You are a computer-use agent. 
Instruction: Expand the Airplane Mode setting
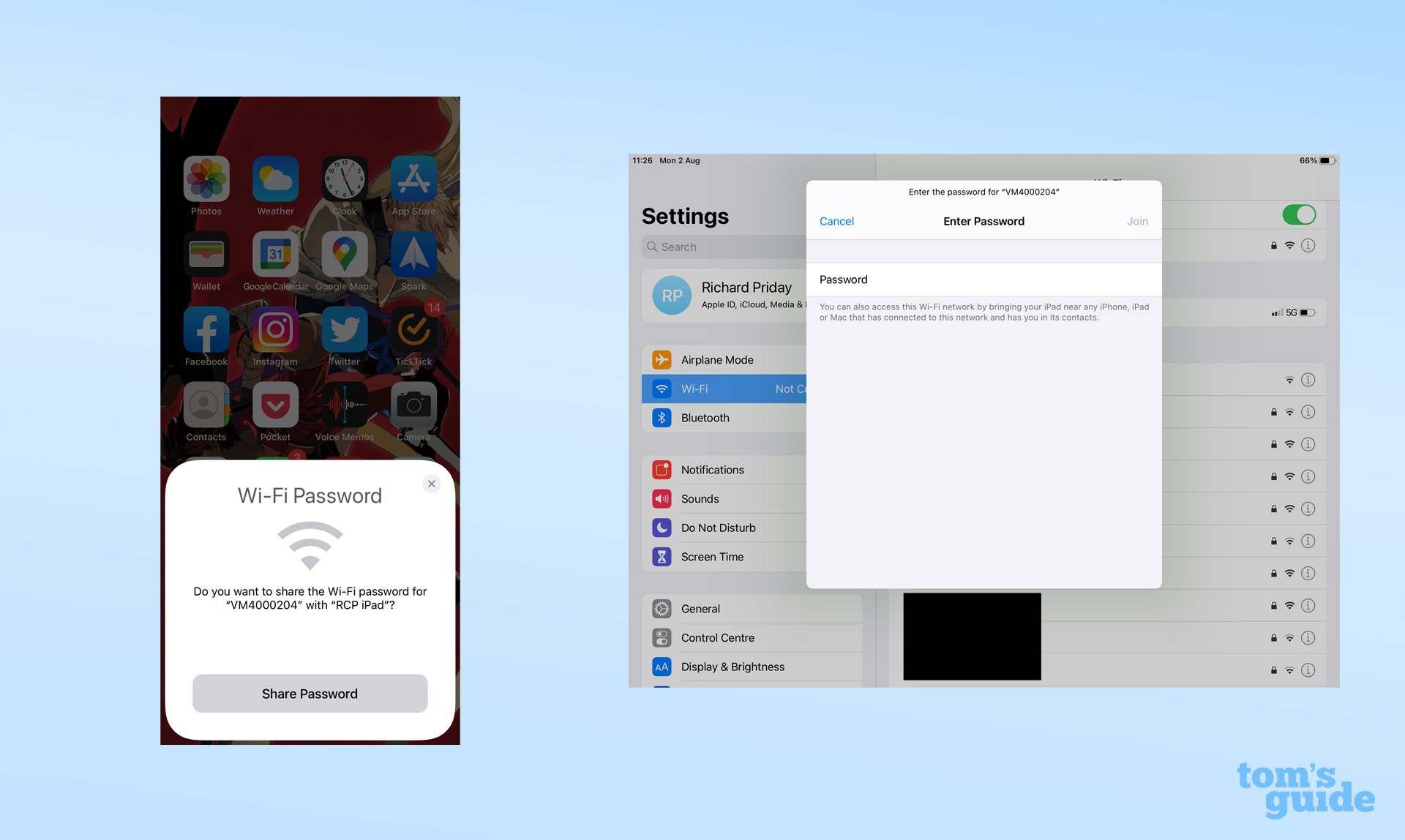pyautogui.click(x=715, y=359)
